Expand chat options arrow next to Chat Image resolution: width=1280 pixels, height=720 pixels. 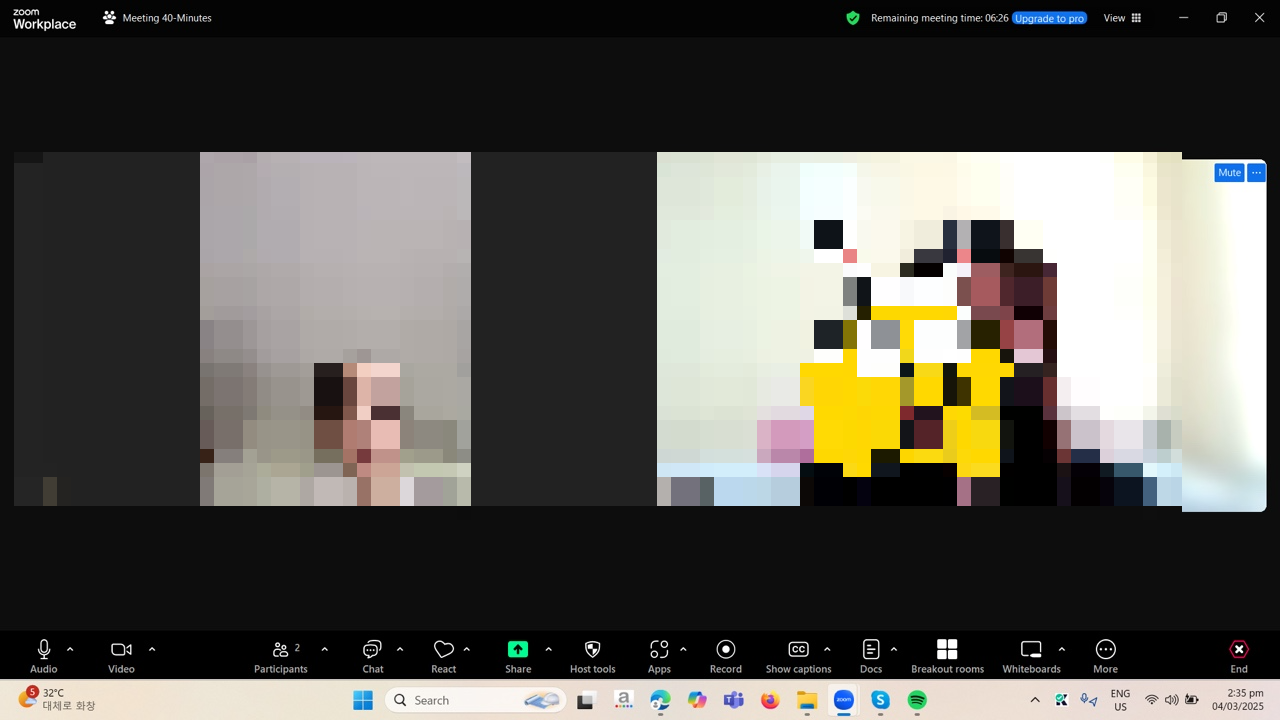point(400,650)
